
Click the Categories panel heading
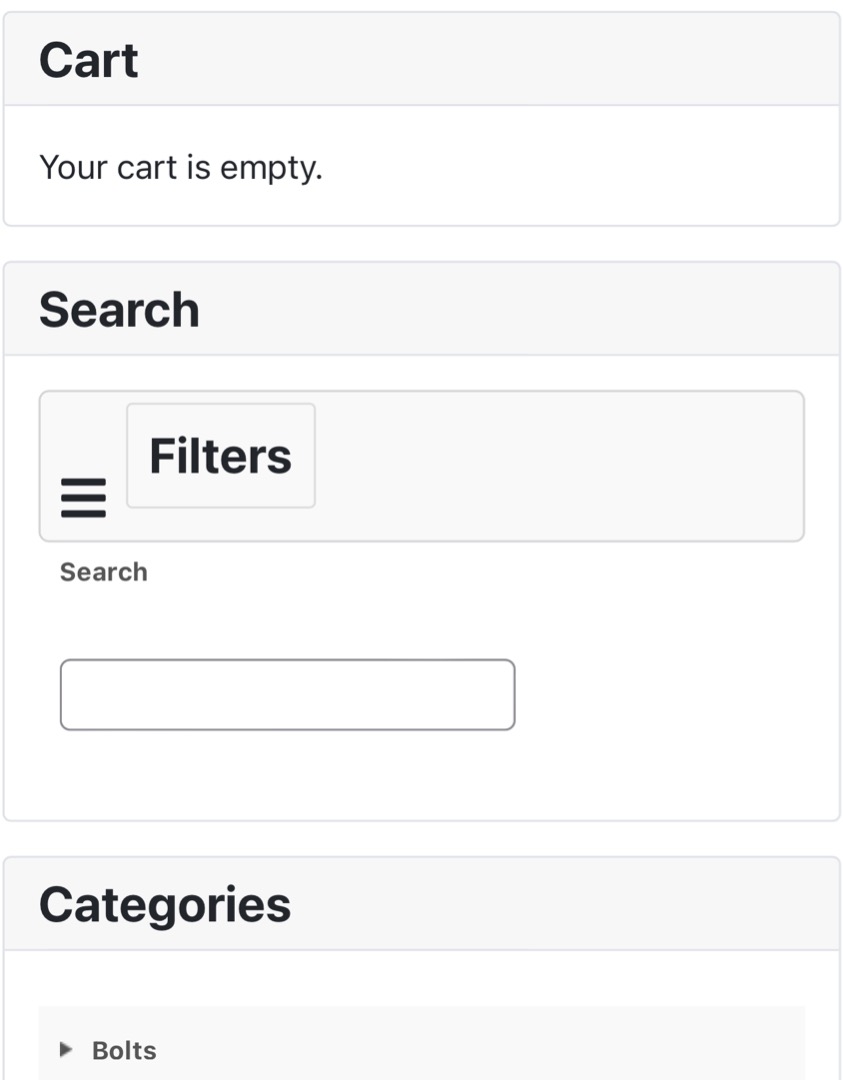coord(165,904)
